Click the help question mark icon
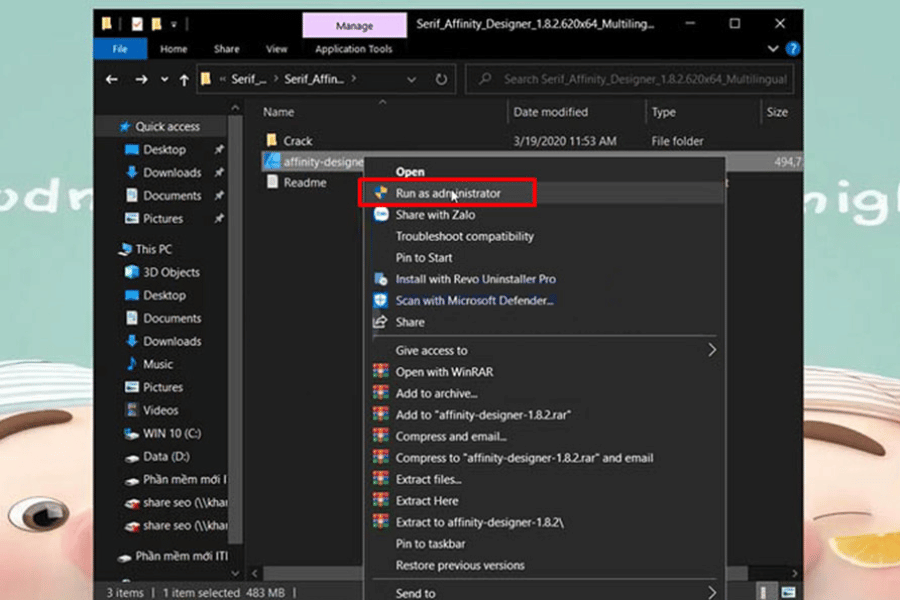This screenshot has height=600, width=900. 792,48
